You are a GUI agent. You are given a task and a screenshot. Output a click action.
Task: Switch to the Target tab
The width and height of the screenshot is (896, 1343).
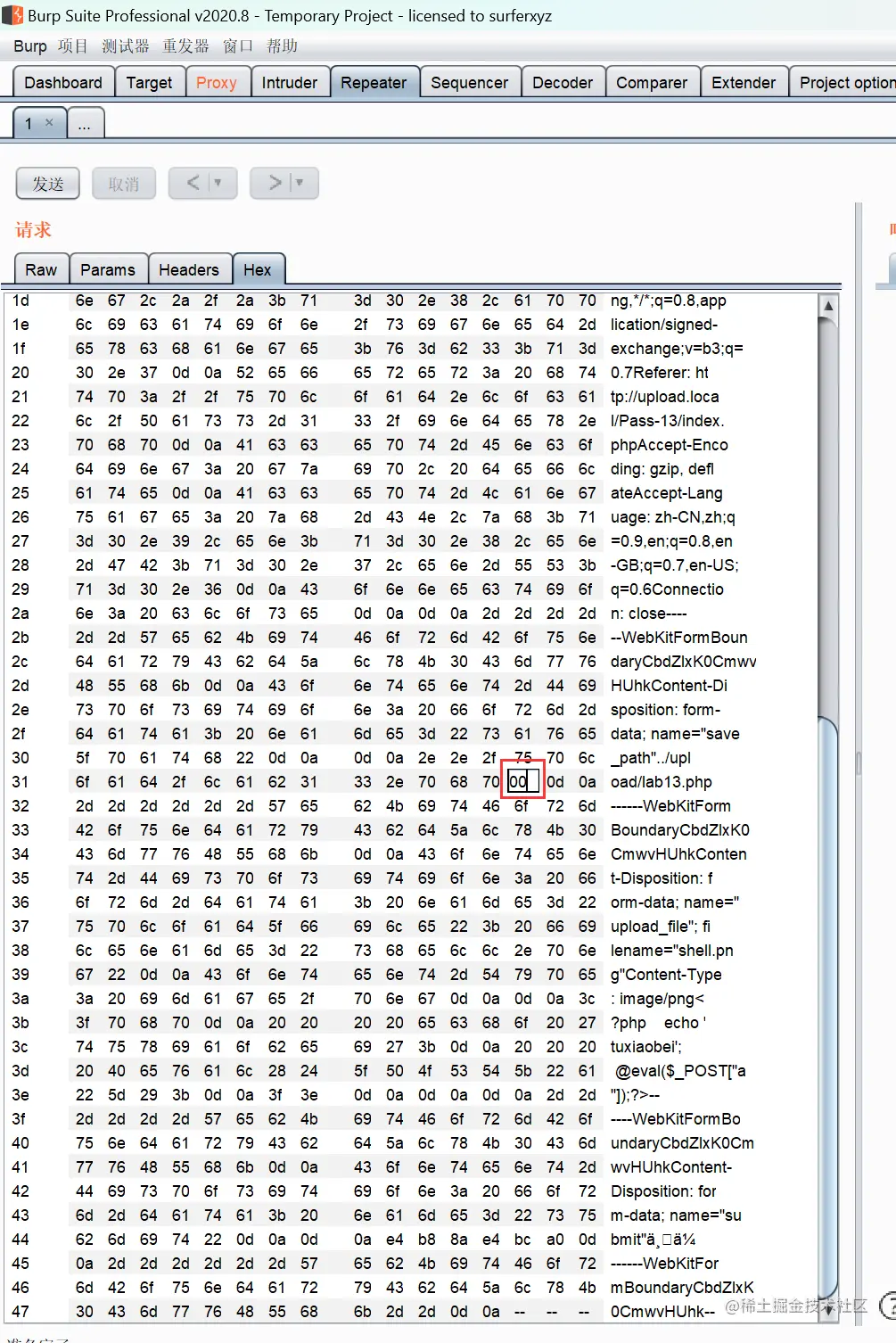(x=149, y=82)
